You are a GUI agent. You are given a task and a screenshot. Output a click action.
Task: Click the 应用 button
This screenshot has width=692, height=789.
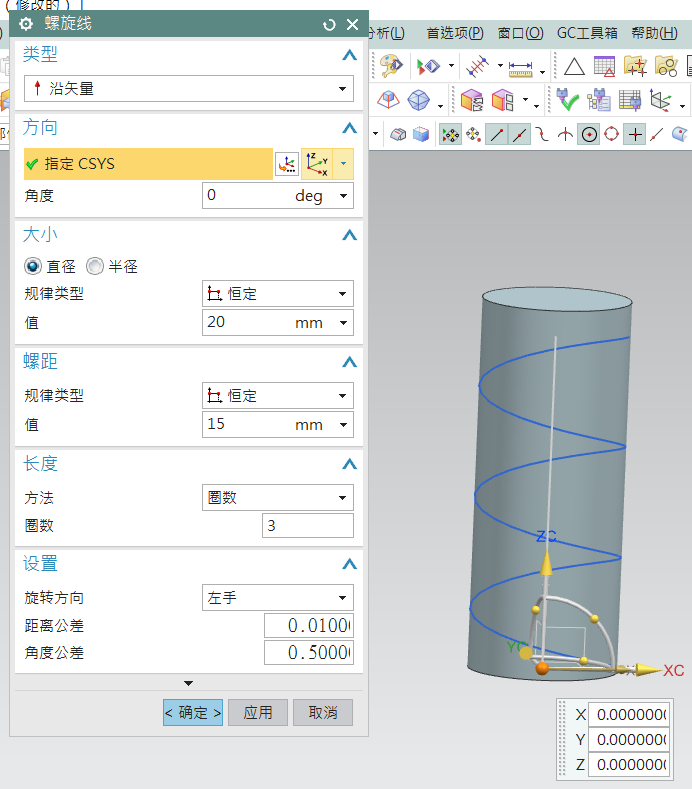tap(258, 713)
